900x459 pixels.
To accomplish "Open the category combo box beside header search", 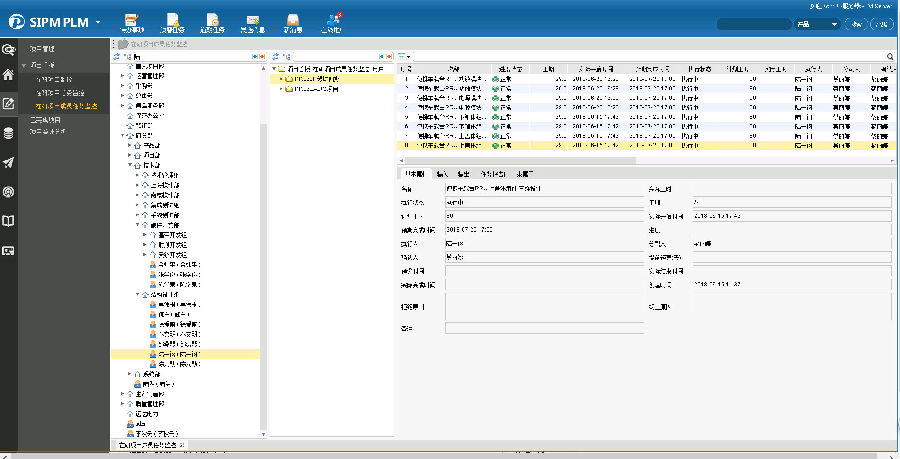I will [x=818, y=23].
